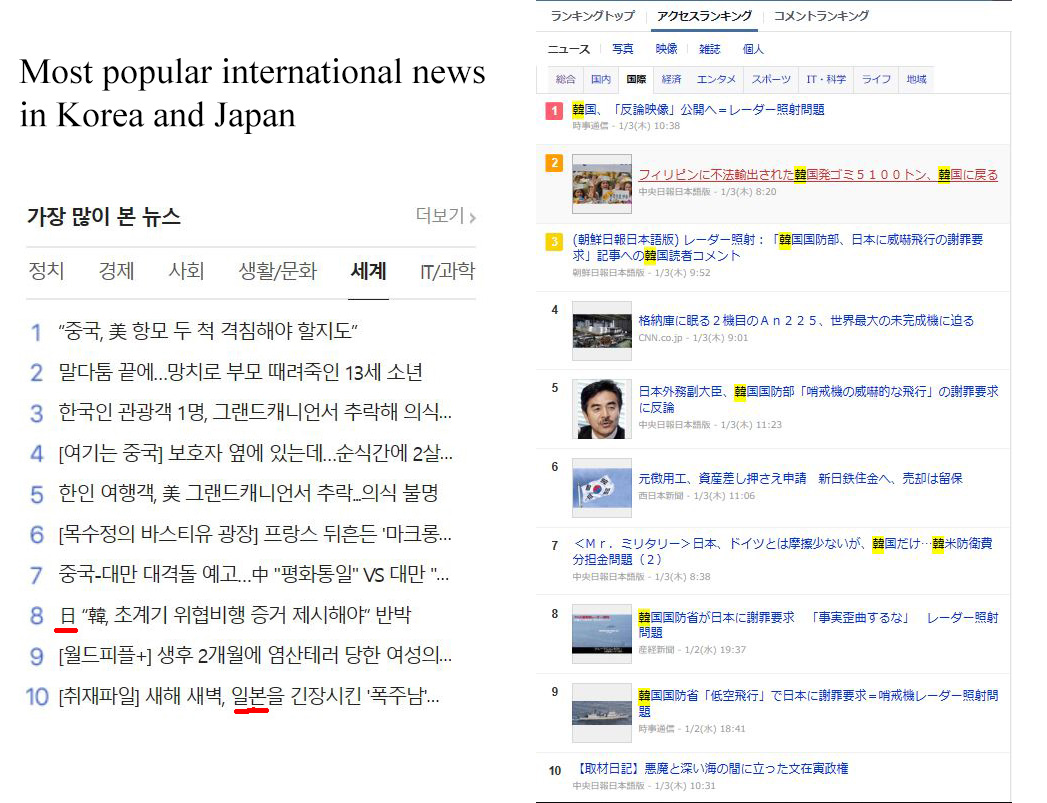Open Korean headline ranked number 1 about 중국
The height and width of the screenshot is (803, 1047).
(208, 332)
